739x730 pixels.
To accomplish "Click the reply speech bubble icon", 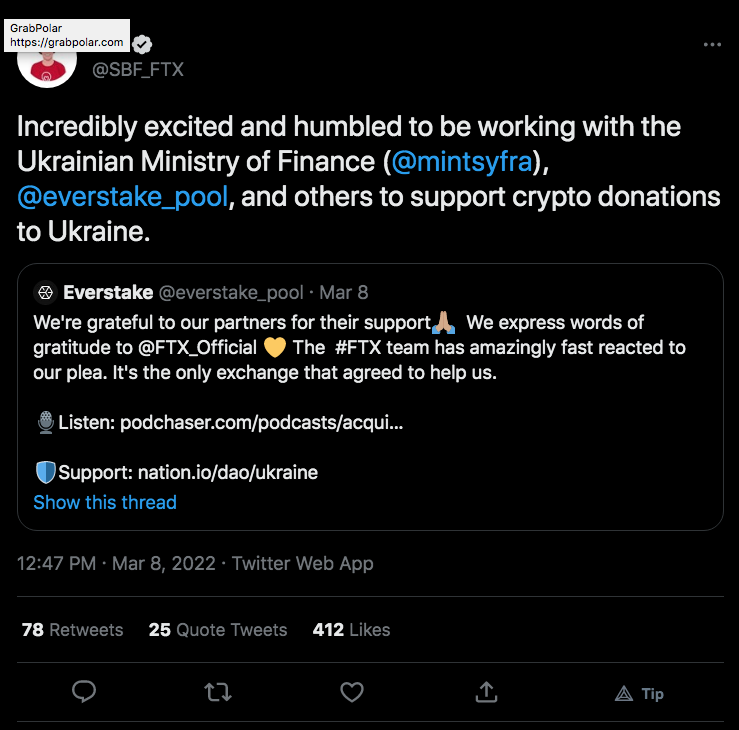I will point(84,692).
